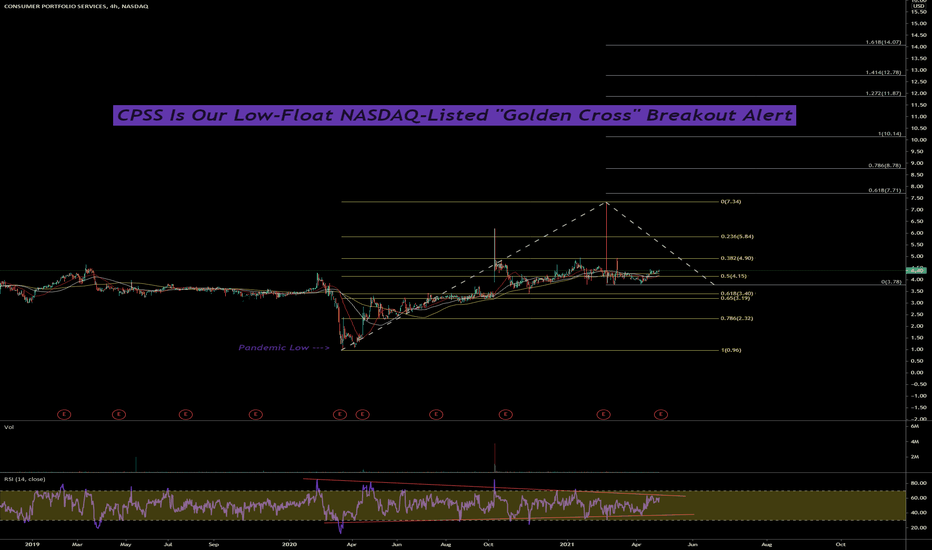Viewport: 932px width, 550px height.
Task: Select the 1.414(12.78) Fibonacci extension label
Action: click(x=883, y=73)
